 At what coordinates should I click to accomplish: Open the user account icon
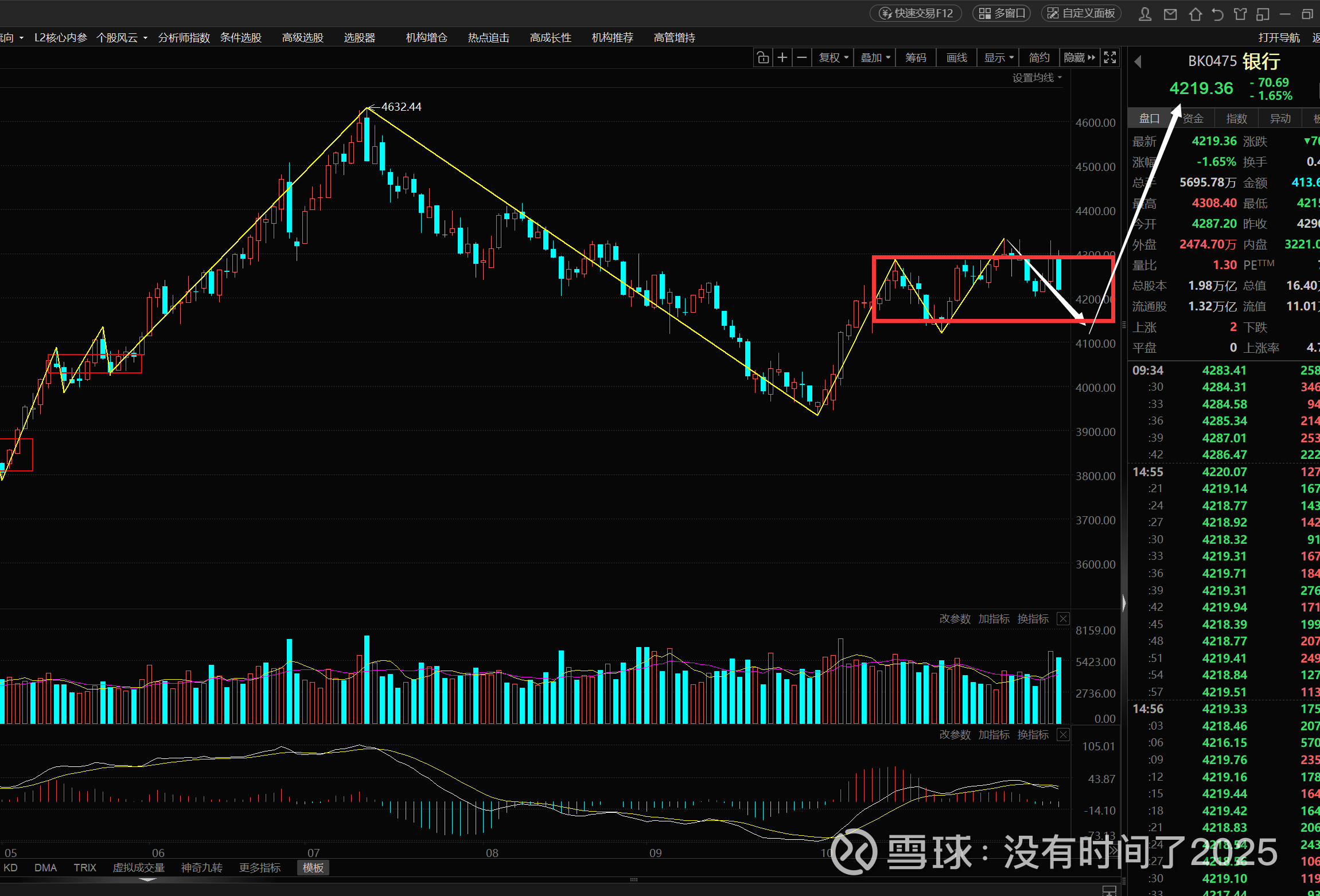point(1144,14)
